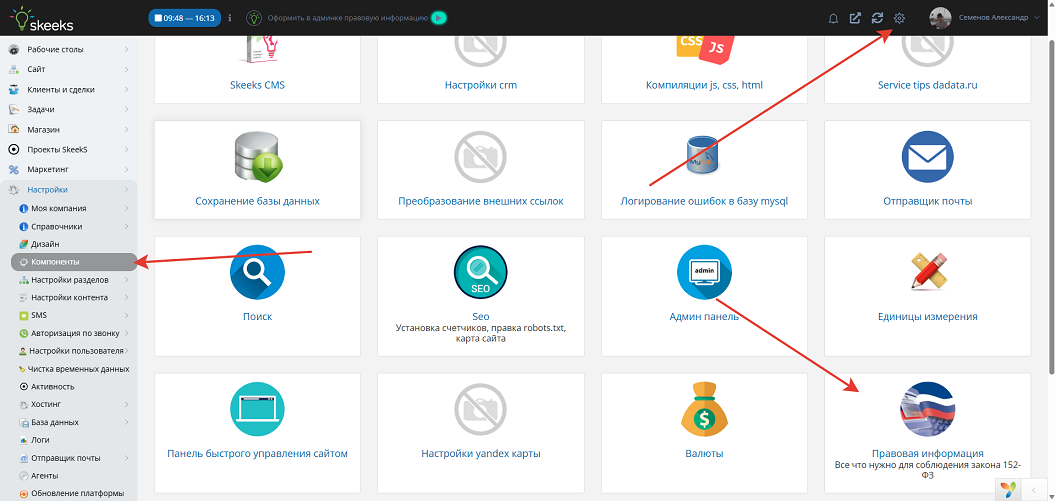Click the database icon on Сохранение базы данных card

(257, 159)
